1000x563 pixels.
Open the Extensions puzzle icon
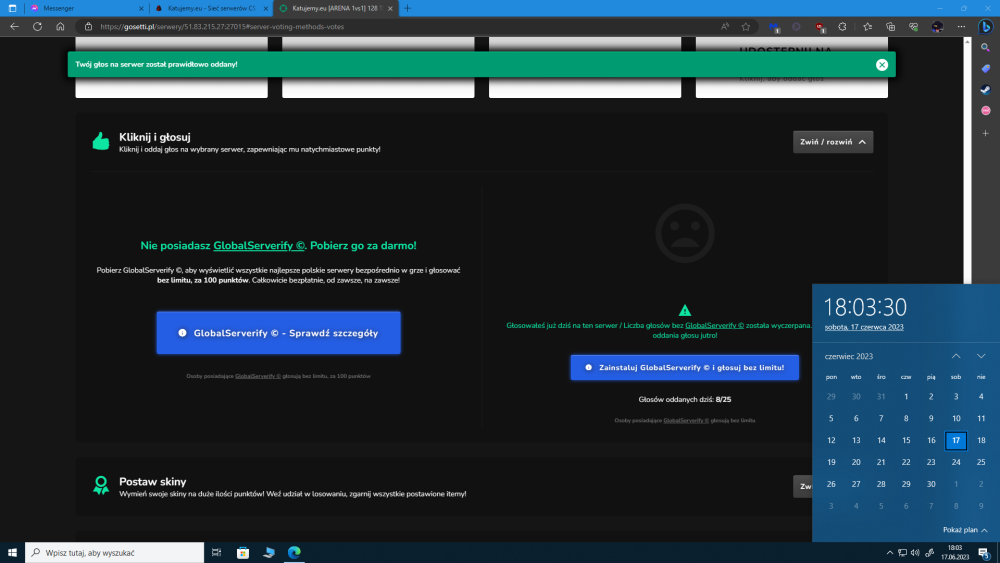pos(842,27)
